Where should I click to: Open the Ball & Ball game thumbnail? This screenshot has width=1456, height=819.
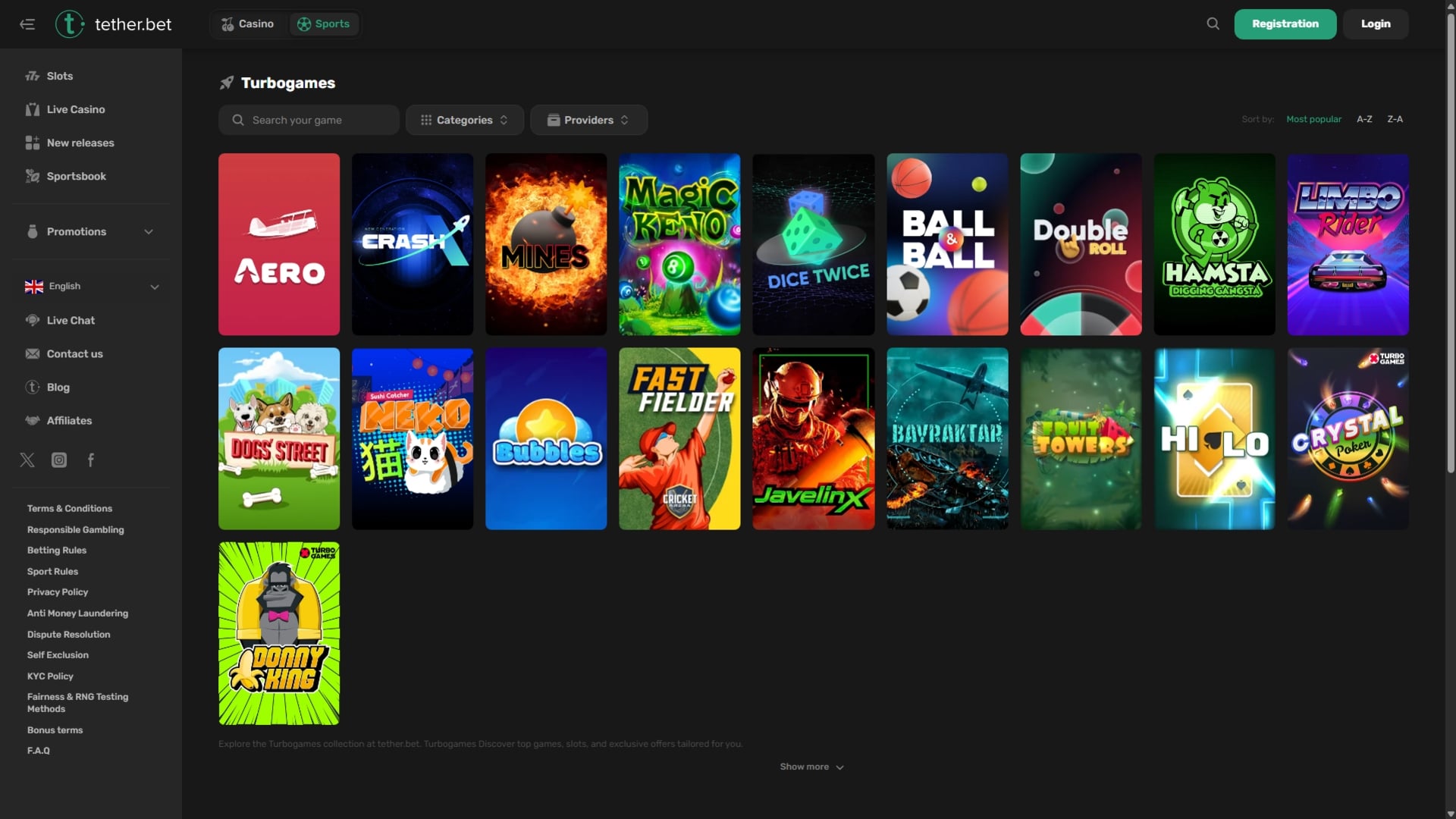click(x=947, y=244)
